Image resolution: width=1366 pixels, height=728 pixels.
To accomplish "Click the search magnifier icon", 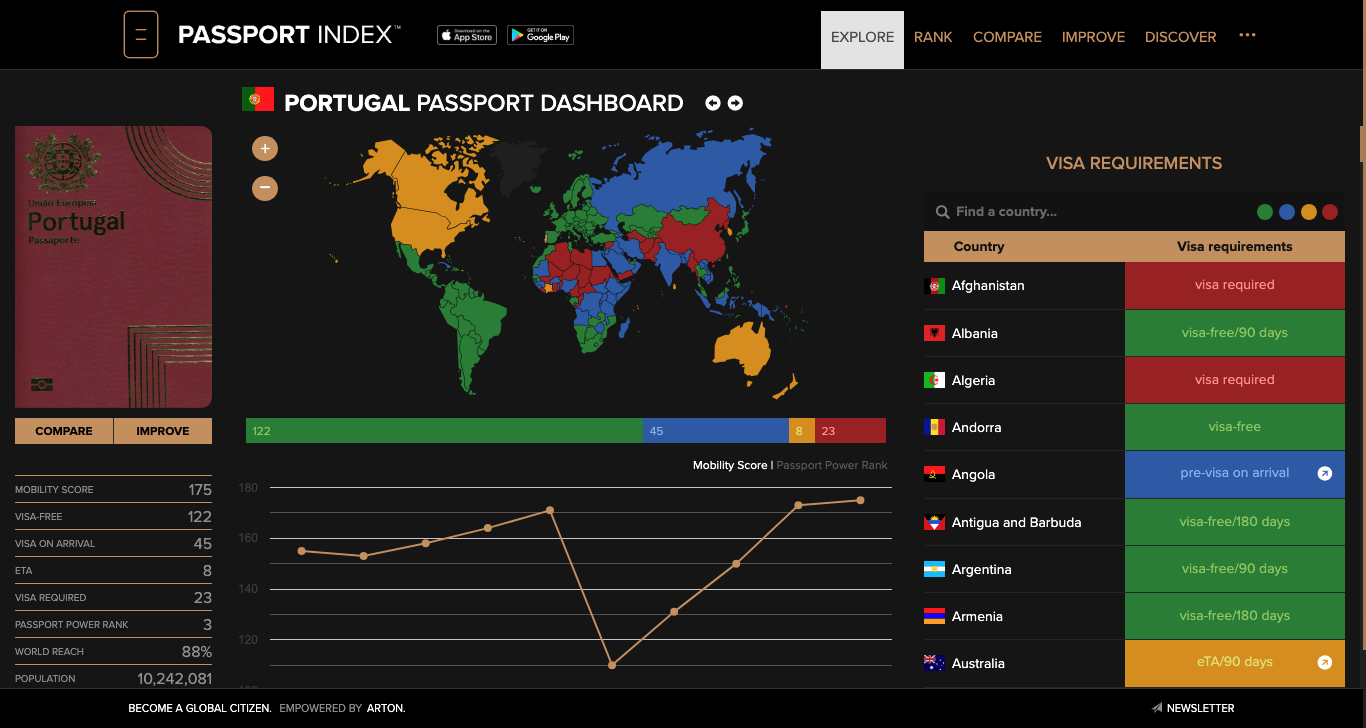I will [942, 212].
